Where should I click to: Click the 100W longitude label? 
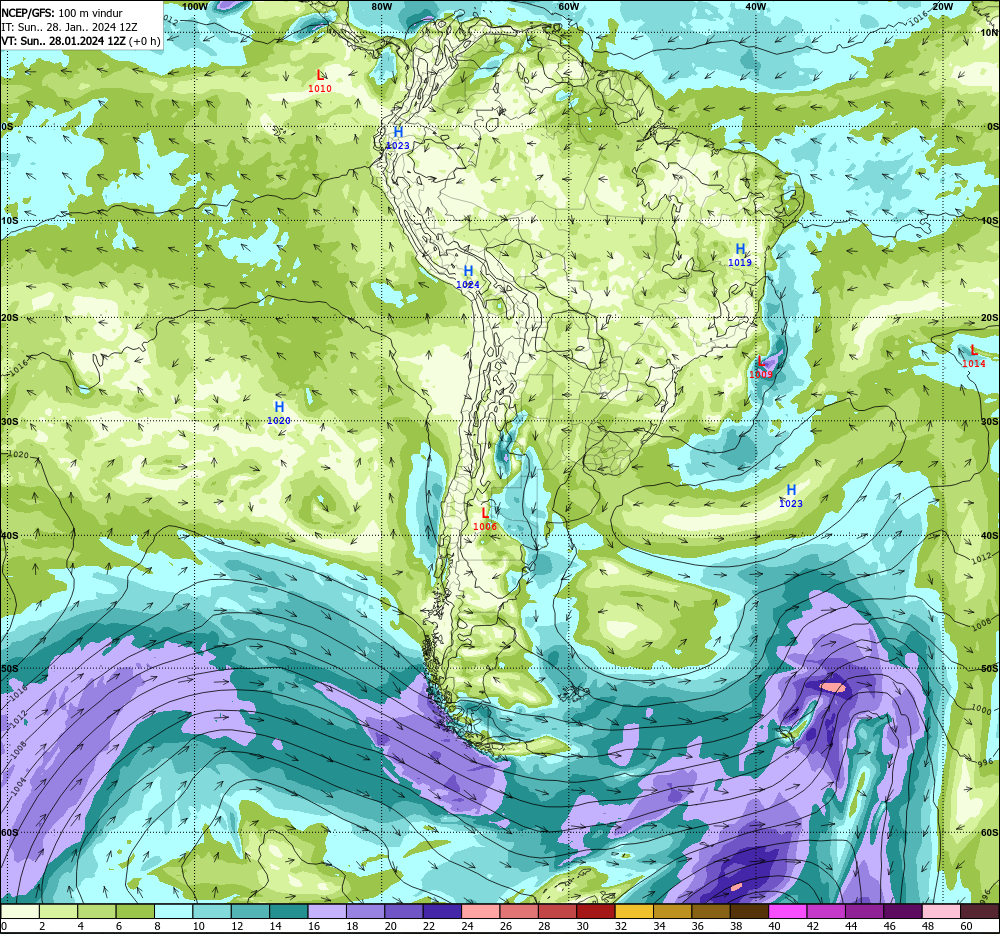[195, 6]
